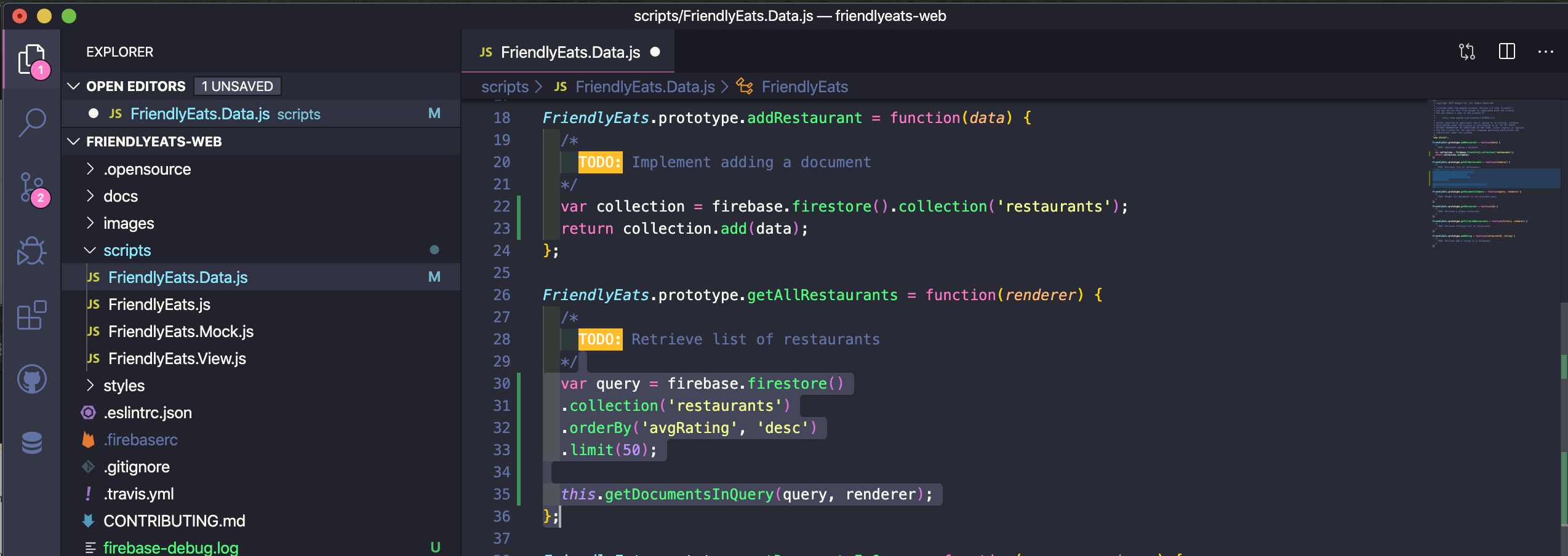Expand the styles folder
The height and width of the screenshot is (556, 1568).
[x=90, y=385]
